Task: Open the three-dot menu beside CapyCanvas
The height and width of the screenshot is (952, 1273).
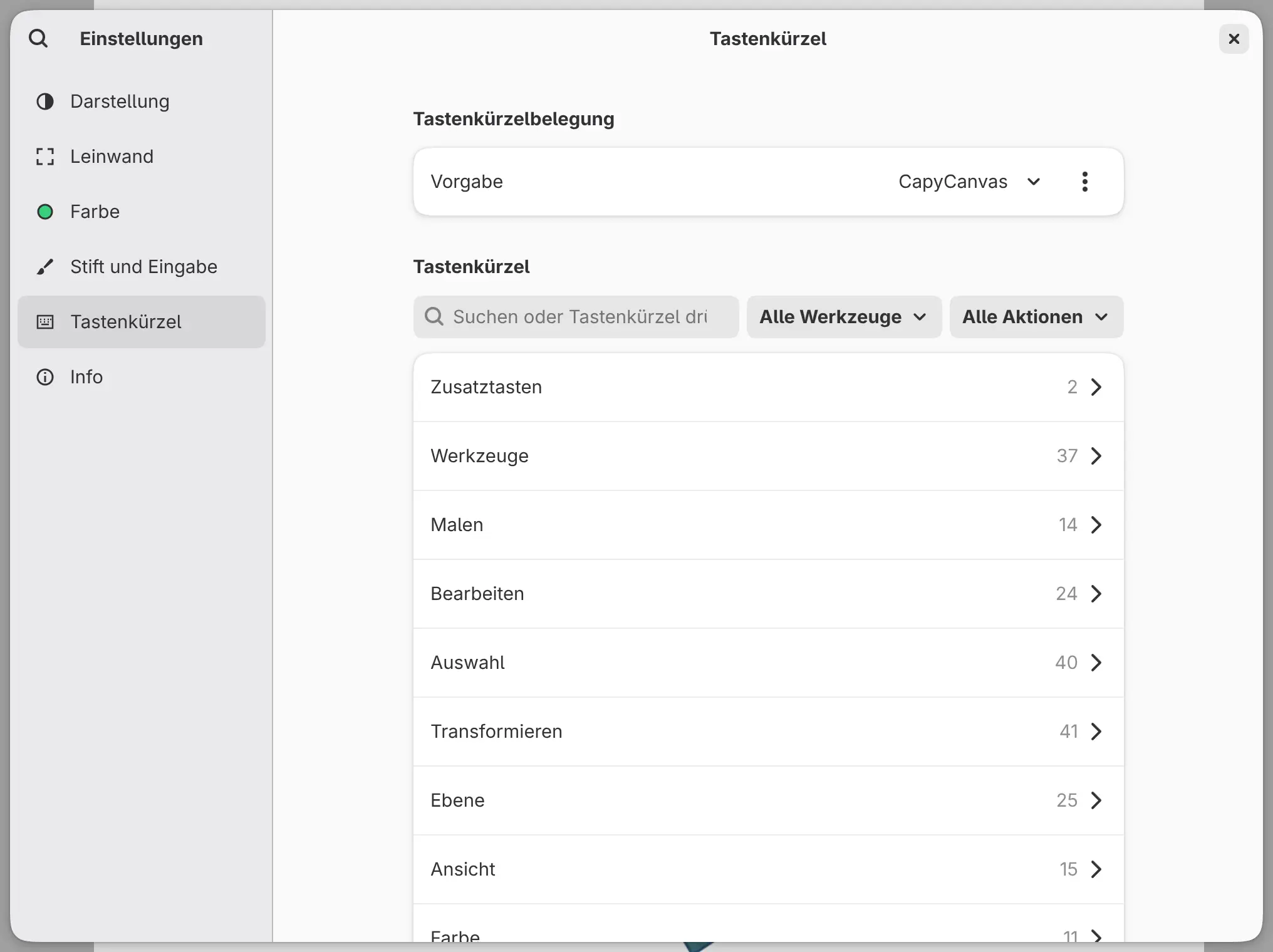Action: point(1084,182)
